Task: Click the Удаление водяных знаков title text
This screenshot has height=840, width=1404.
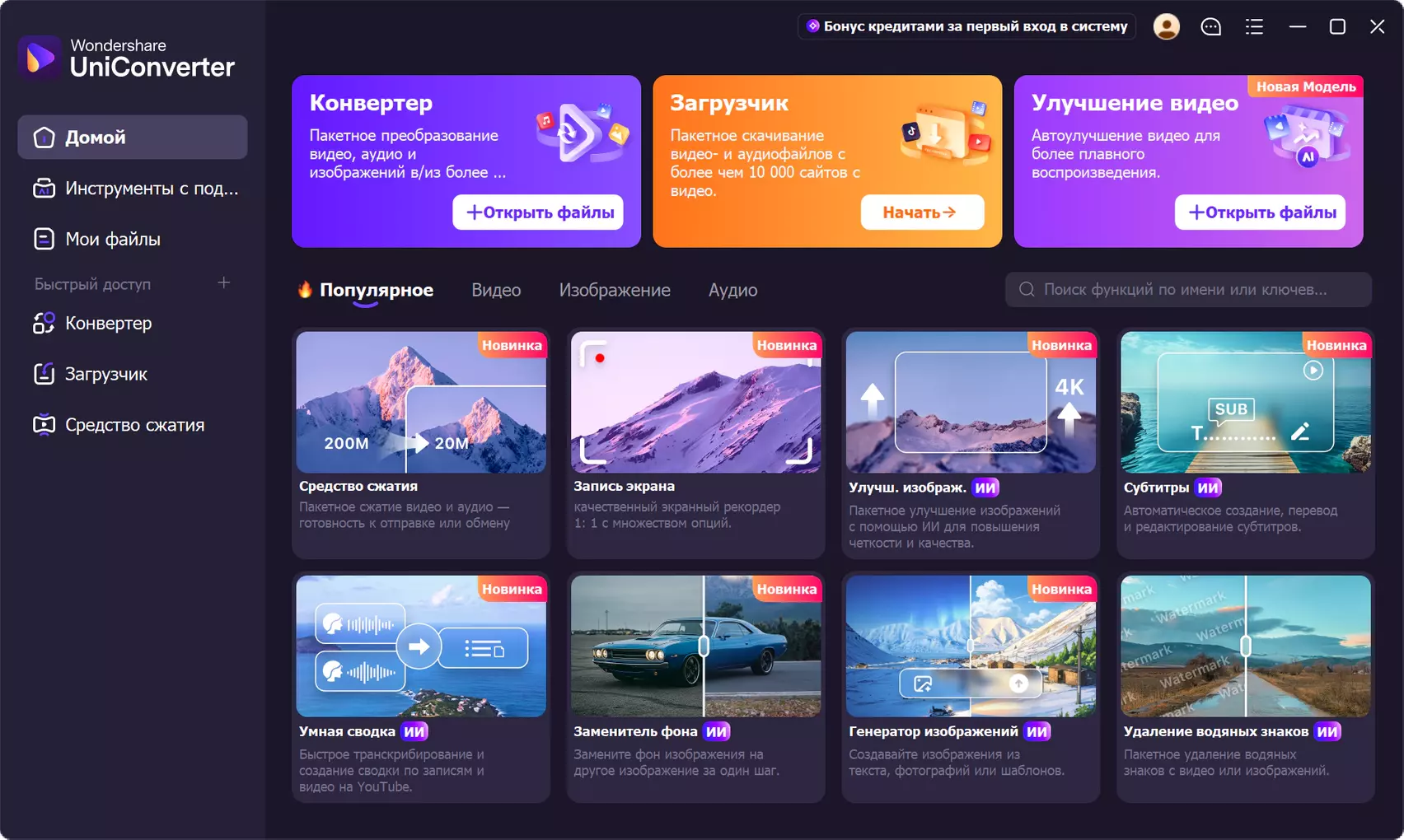Action: (x=1216, y=731)
